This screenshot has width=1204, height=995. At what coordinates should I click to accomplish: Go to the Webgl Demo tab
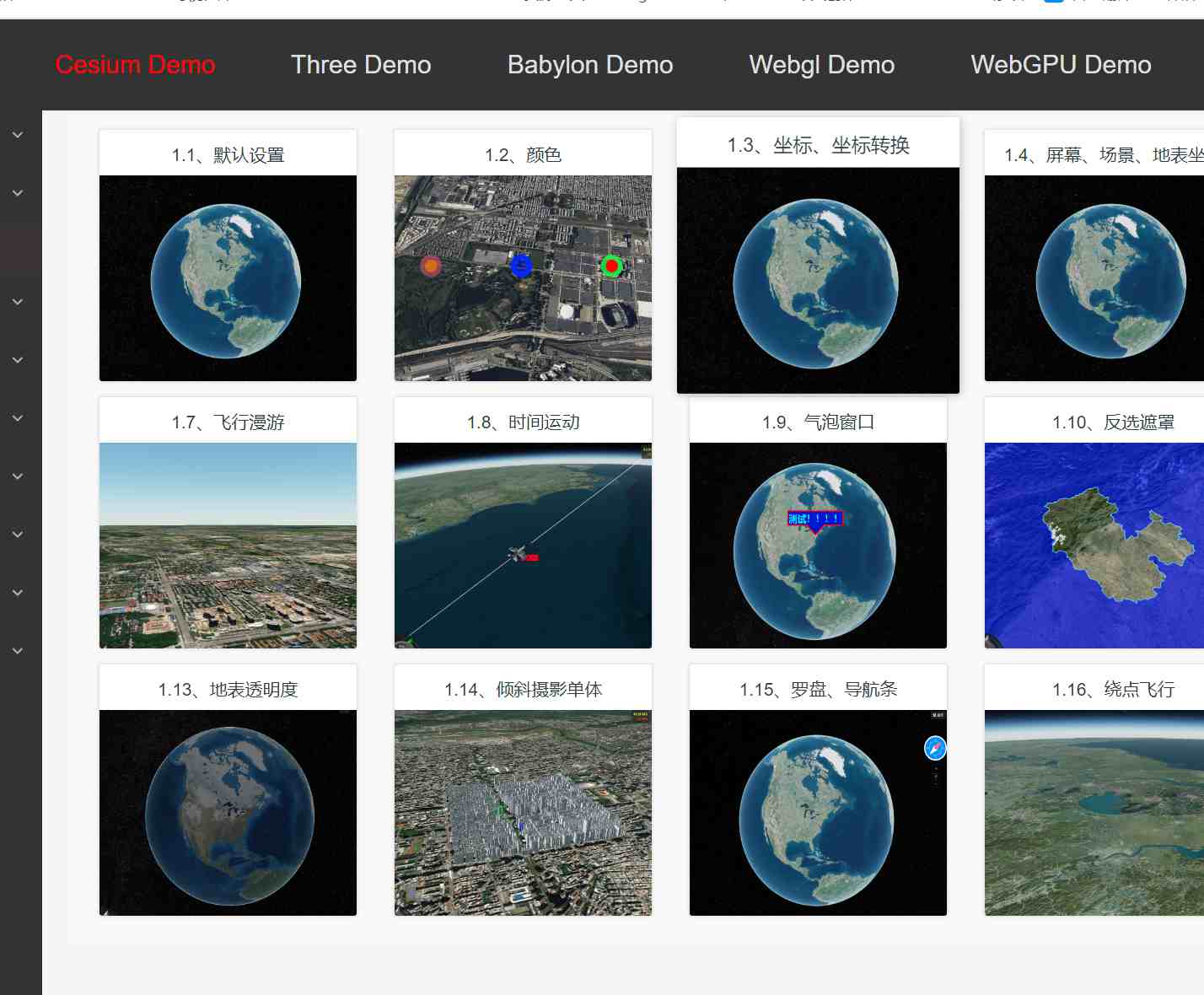click(x=821, y=65)
